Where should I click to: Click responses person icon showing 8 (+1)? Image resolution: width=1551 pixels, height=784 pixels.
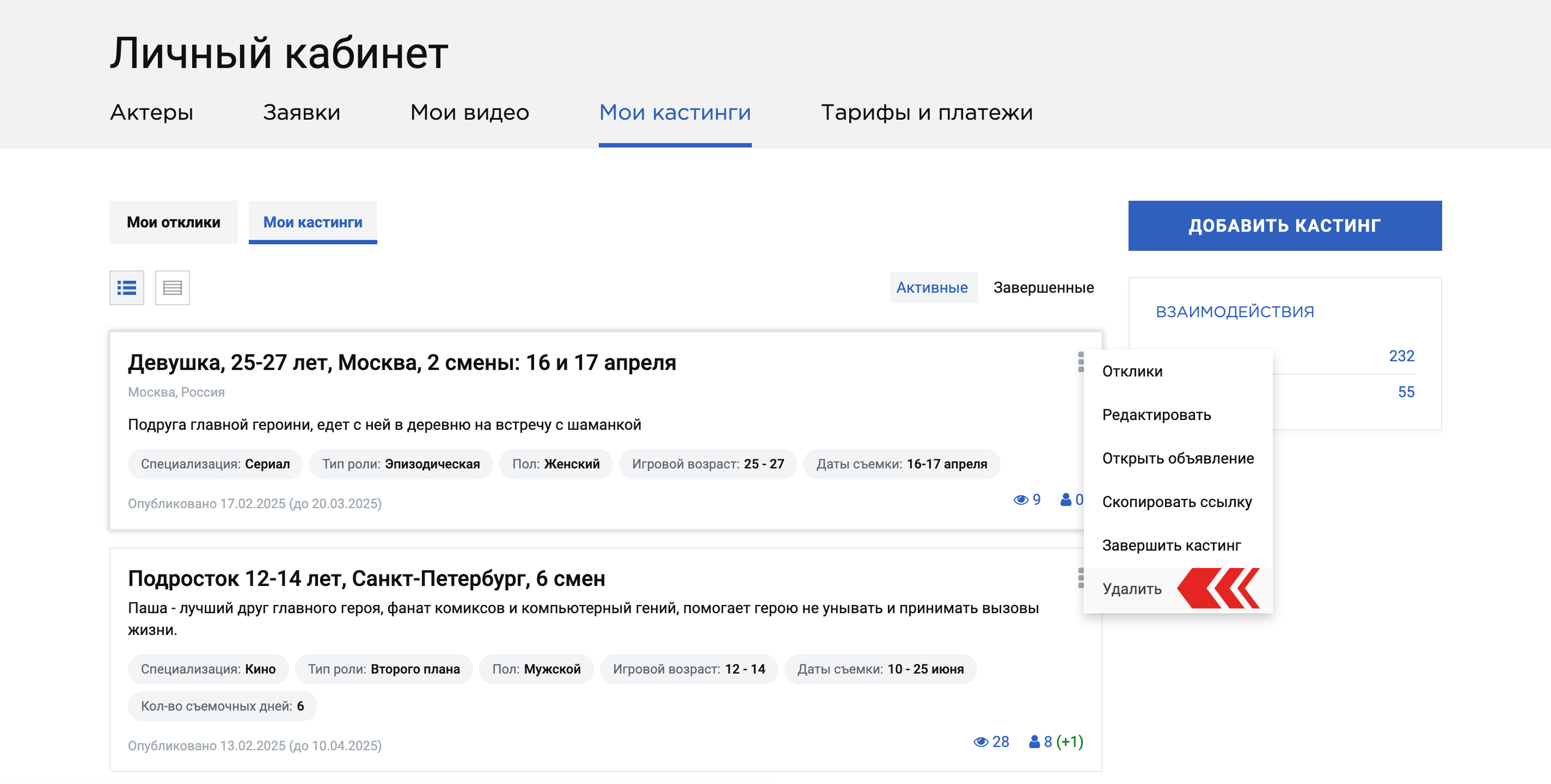(x=1034, y=741)
